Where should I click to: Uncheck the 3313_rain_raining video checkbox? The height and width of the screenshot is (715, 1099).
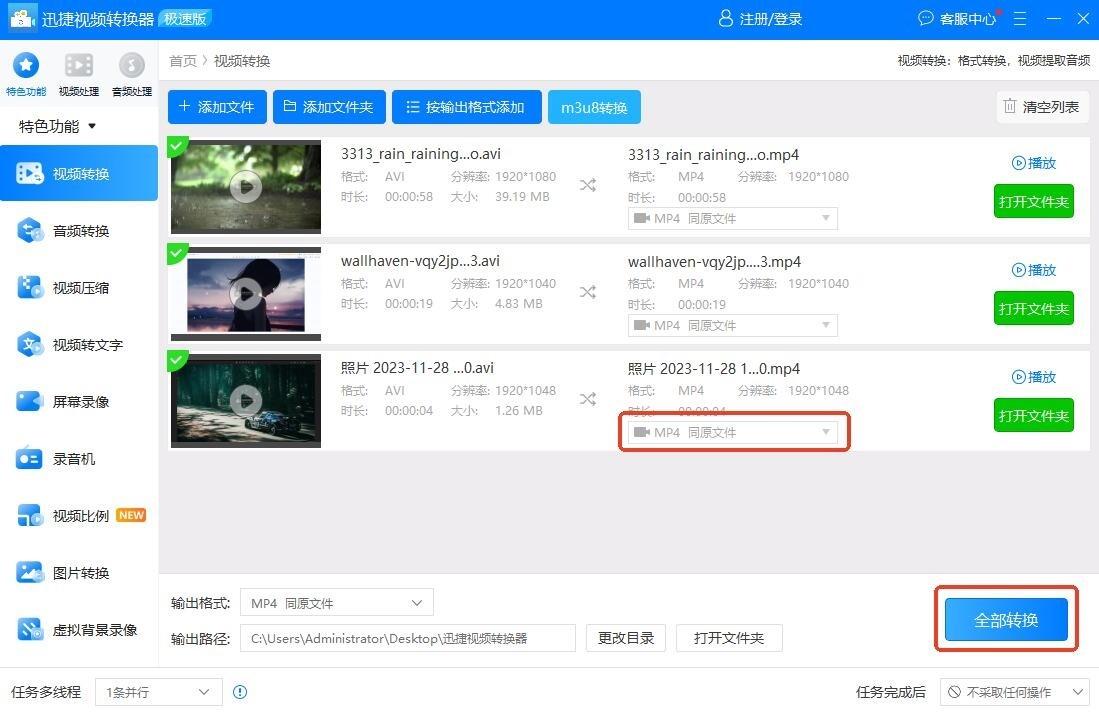(x=178, y=146)
